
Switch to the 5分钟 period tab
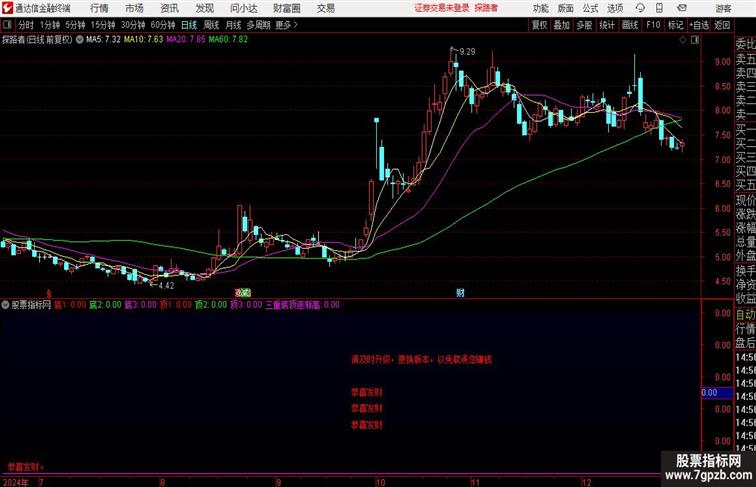tap(75, 25)
